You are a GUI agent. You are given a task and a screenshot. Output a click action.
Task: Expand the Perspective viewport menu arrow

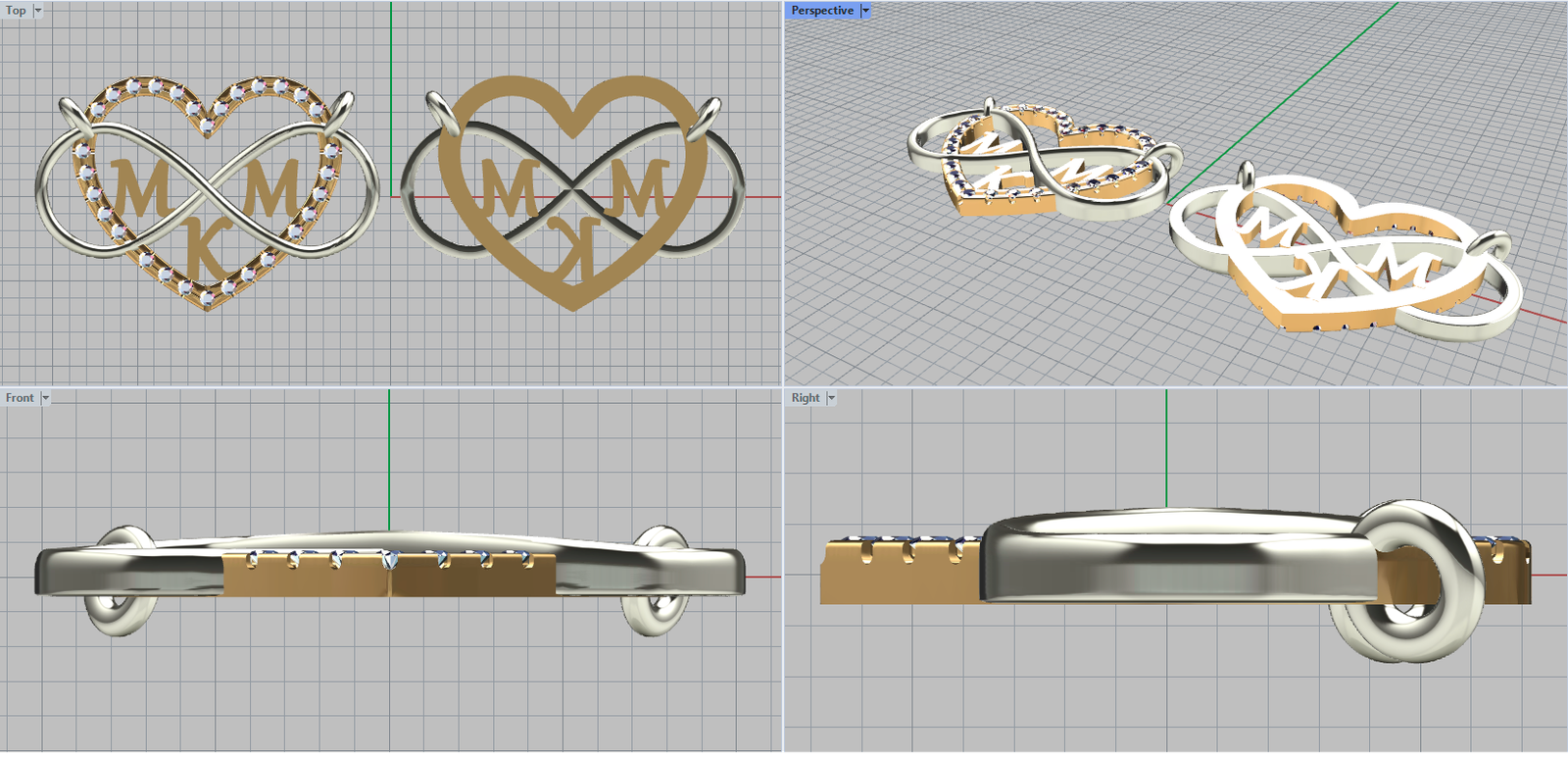click(x=865, y=11)
